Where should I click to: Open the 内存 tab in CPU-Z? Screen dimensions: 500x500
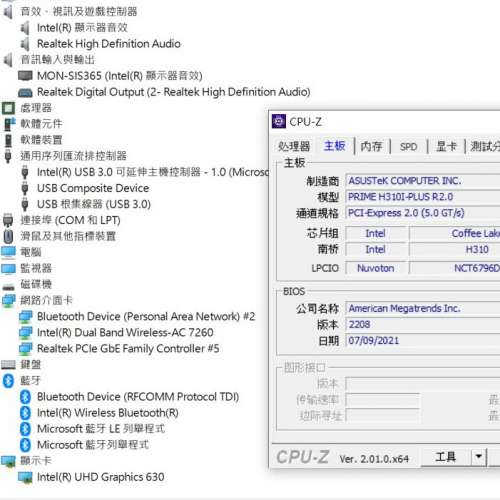[371, 146]
